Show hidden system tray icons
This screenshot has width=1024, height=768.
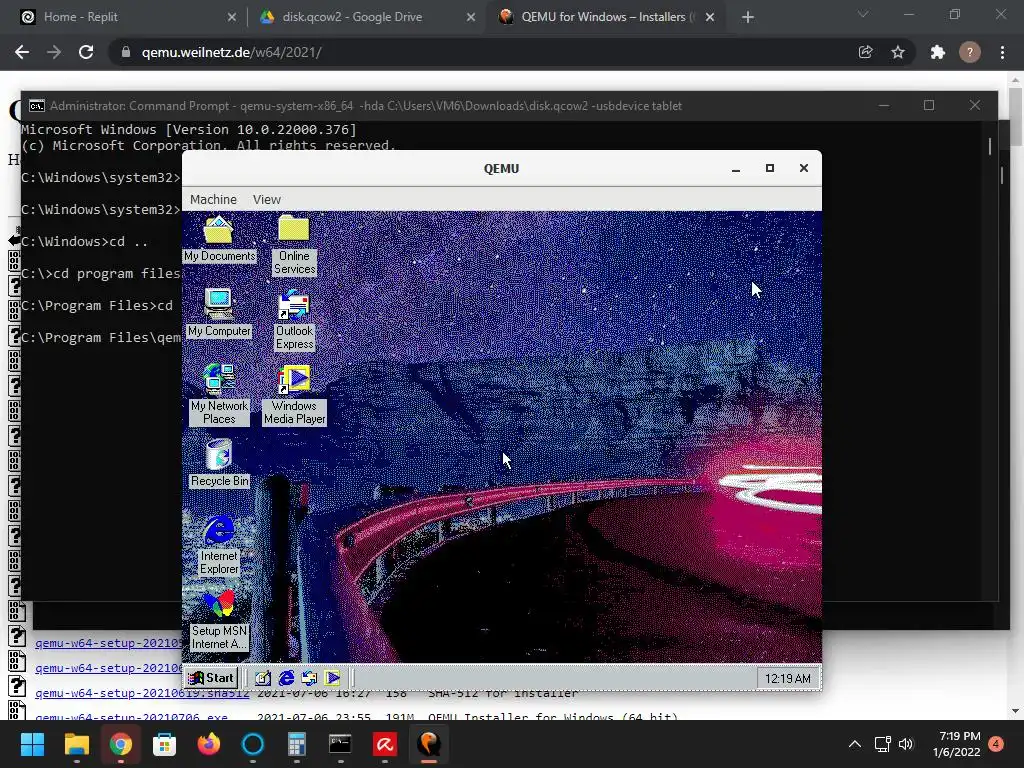854,744
